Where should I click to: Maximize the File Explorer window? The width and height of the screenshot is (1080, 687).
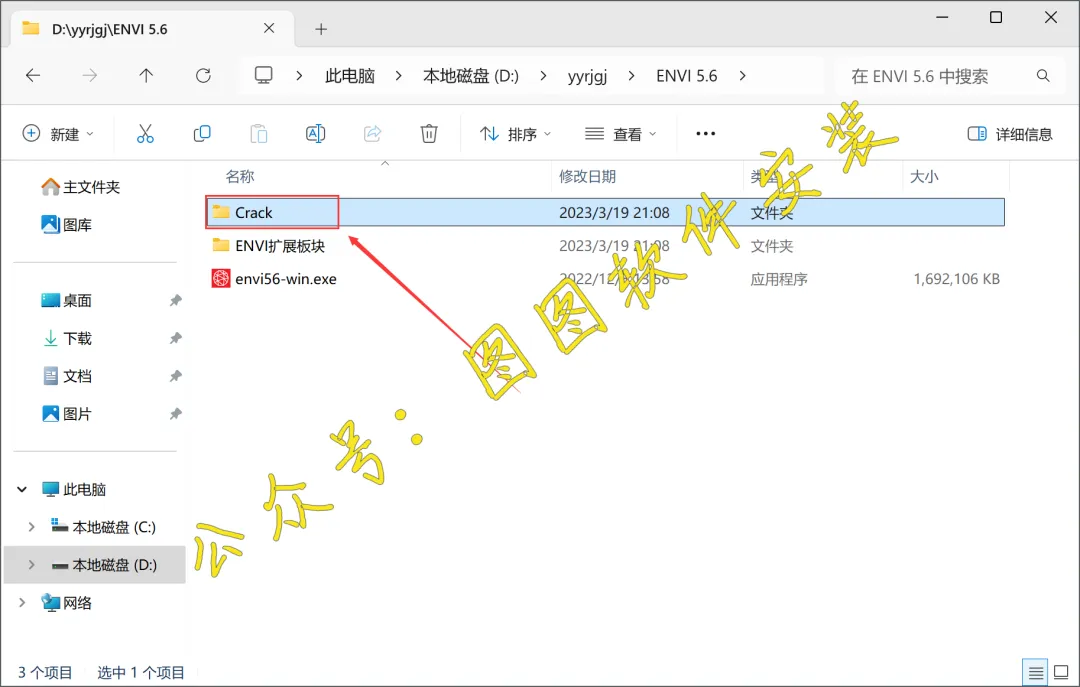point(996,17)
